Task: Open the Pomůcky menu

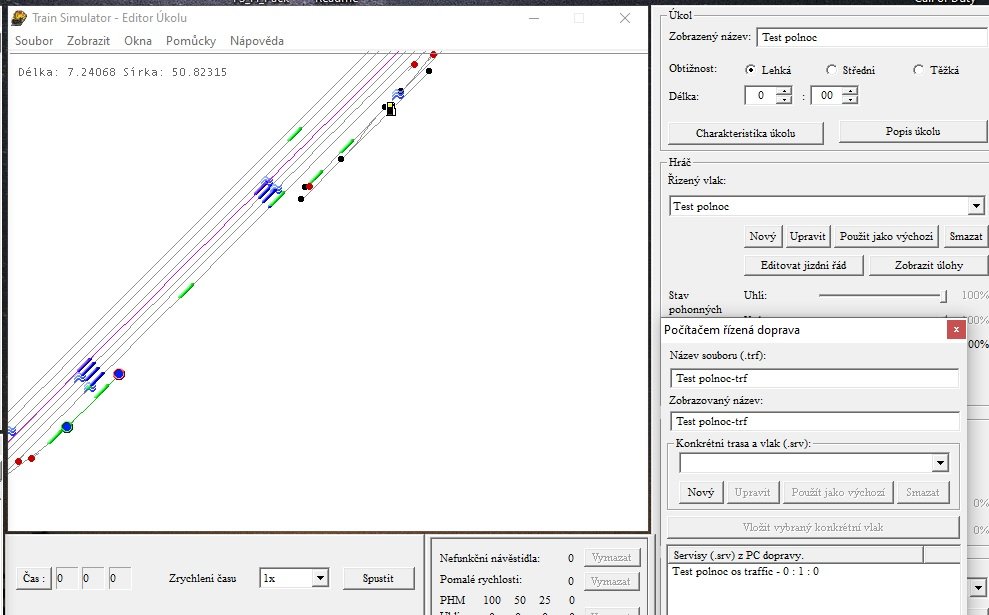Action: tap(190, 41)
